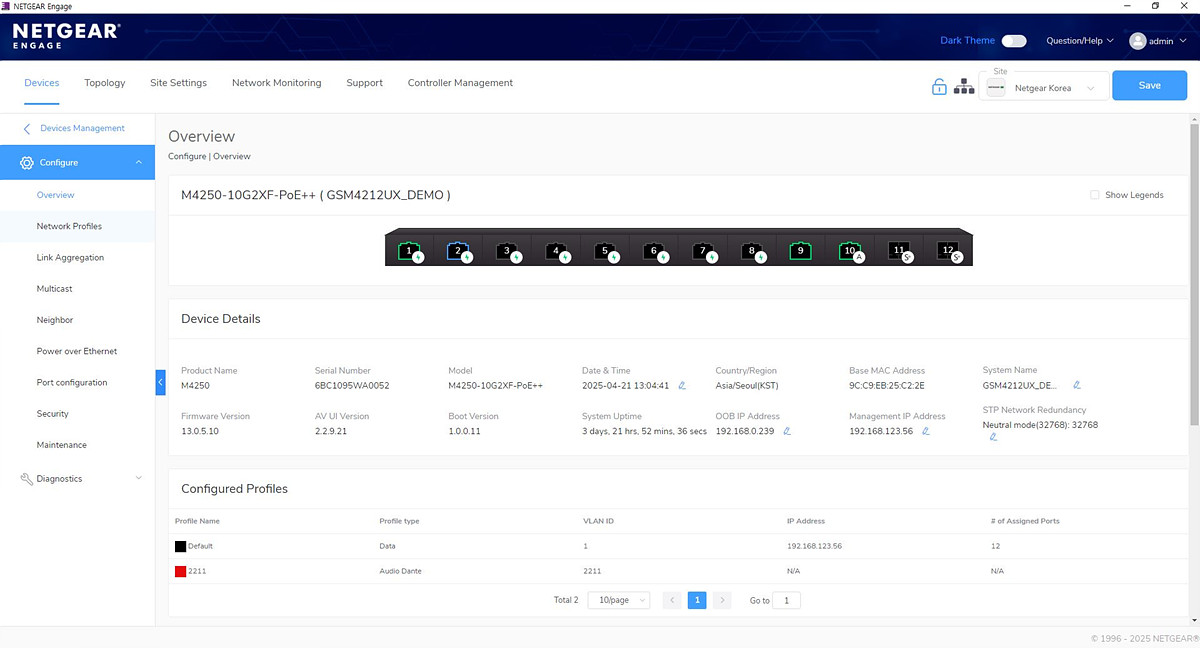Go to the Devices tab

coord(42,83)
